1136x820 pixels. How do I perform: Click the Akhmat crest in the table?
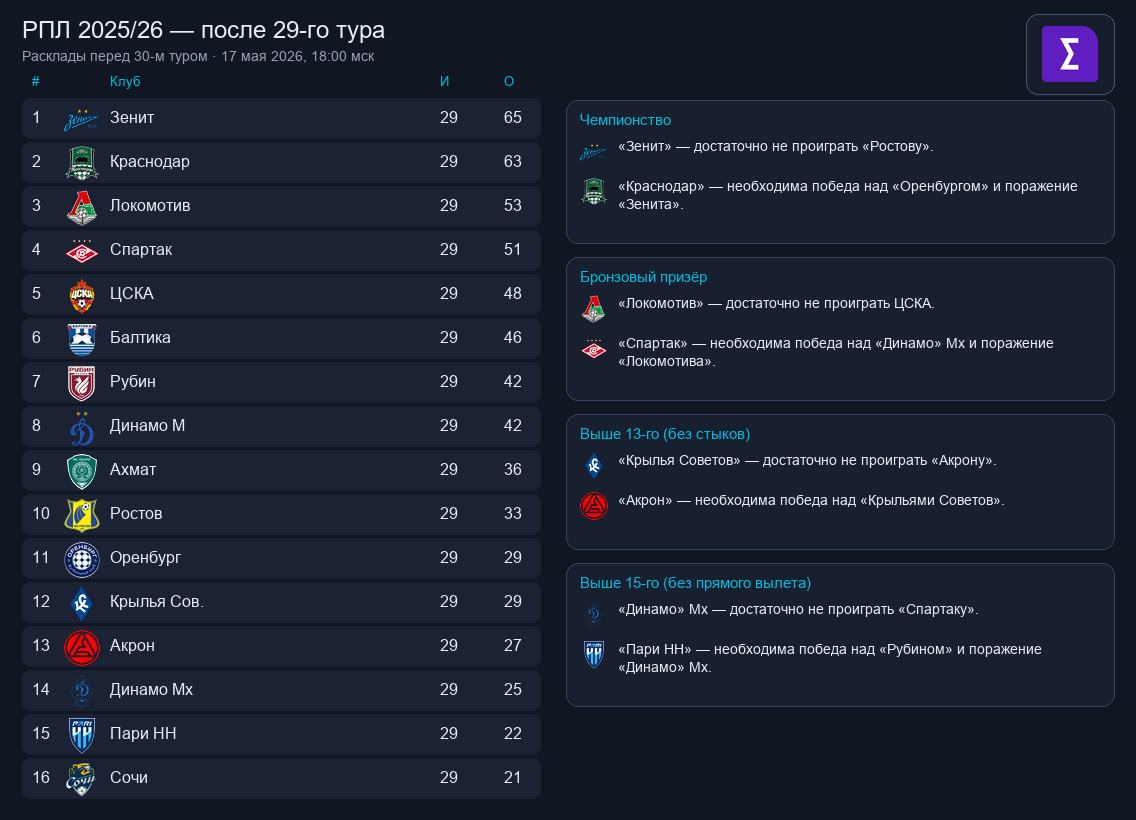pos(81,472)
